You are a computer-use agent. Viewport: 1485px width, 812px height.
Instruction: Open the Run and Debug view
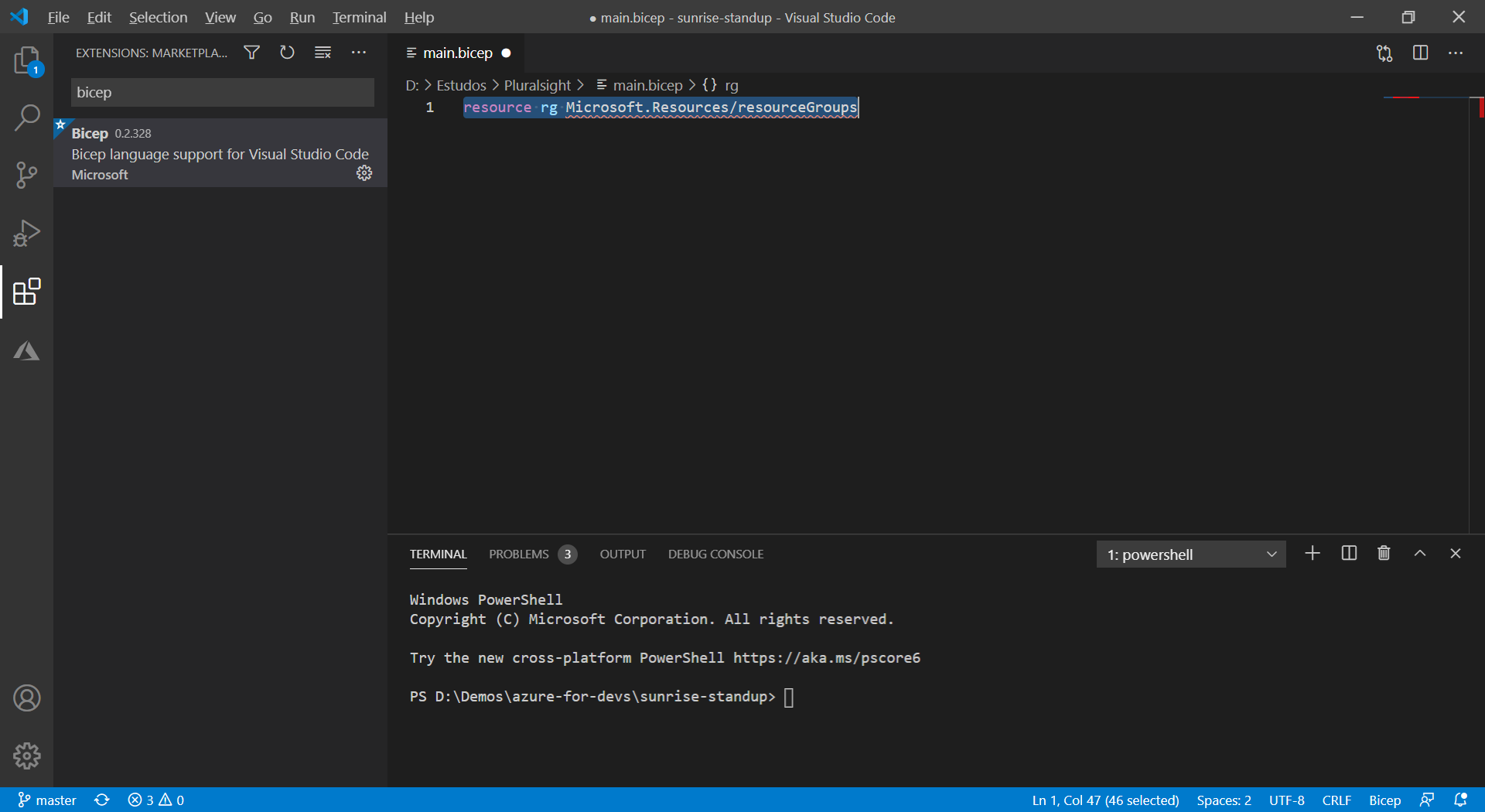point(27,233)
